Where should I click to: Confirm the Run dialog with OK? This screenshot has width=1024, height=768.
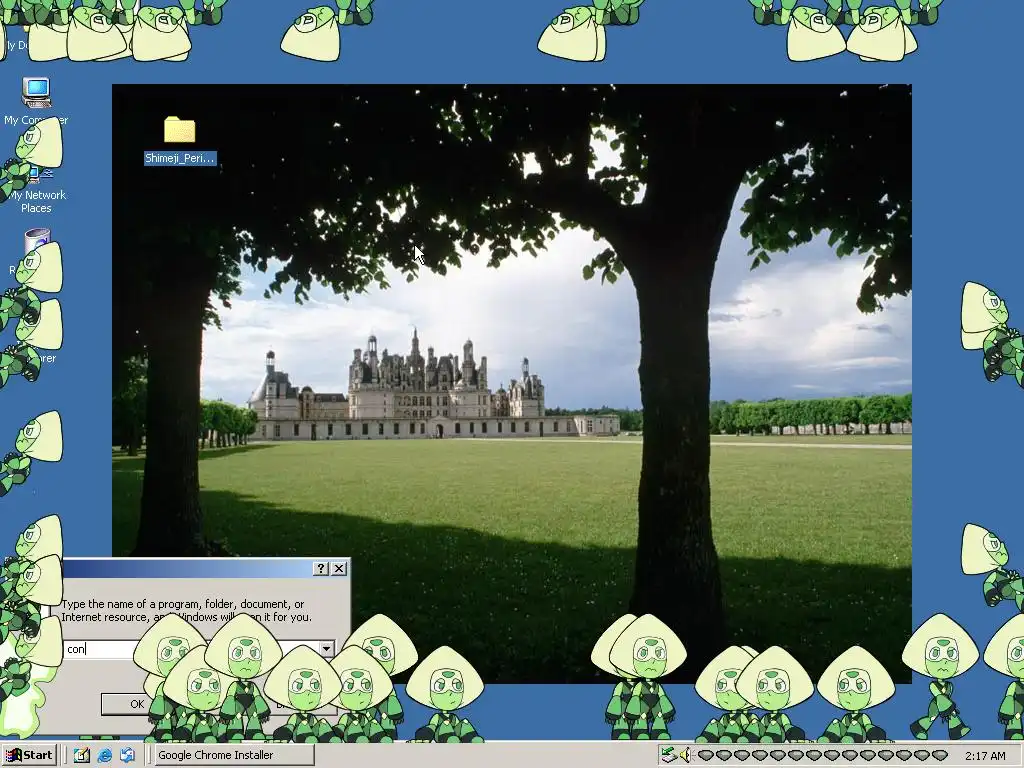coord(137,704)
